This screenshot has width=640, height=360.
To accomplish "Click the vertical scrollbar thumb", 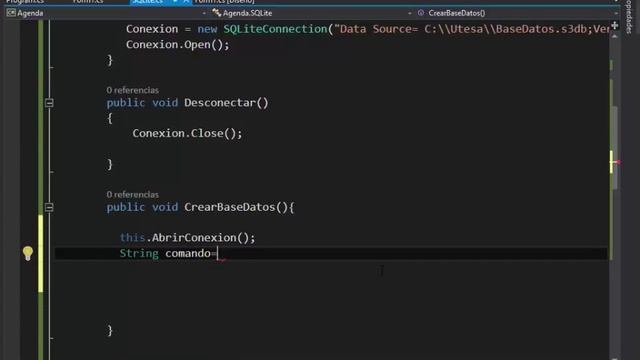I will pos(615,147).
